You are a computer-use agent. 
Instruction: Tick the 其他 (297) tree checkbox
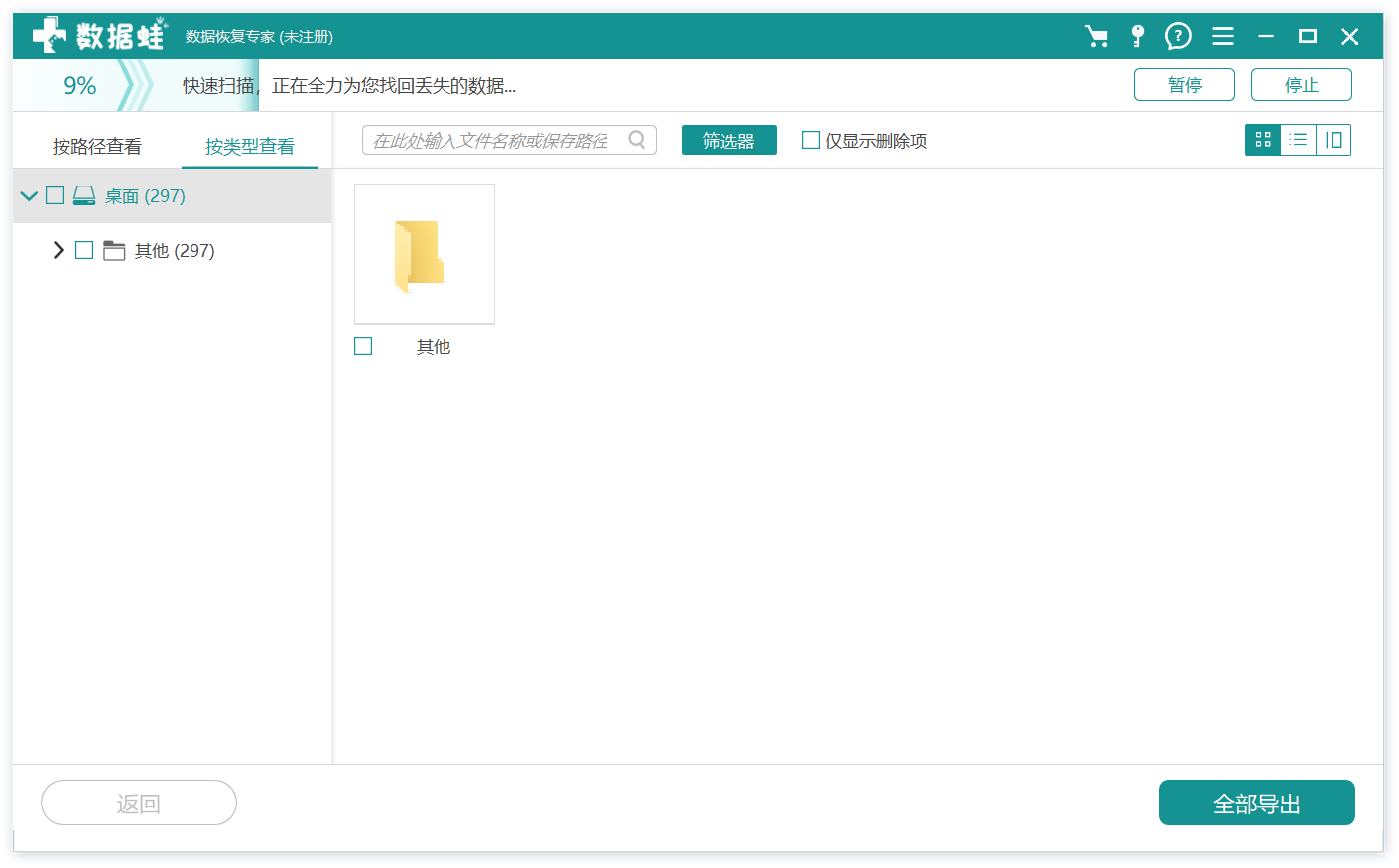click(x=84, y=250)
